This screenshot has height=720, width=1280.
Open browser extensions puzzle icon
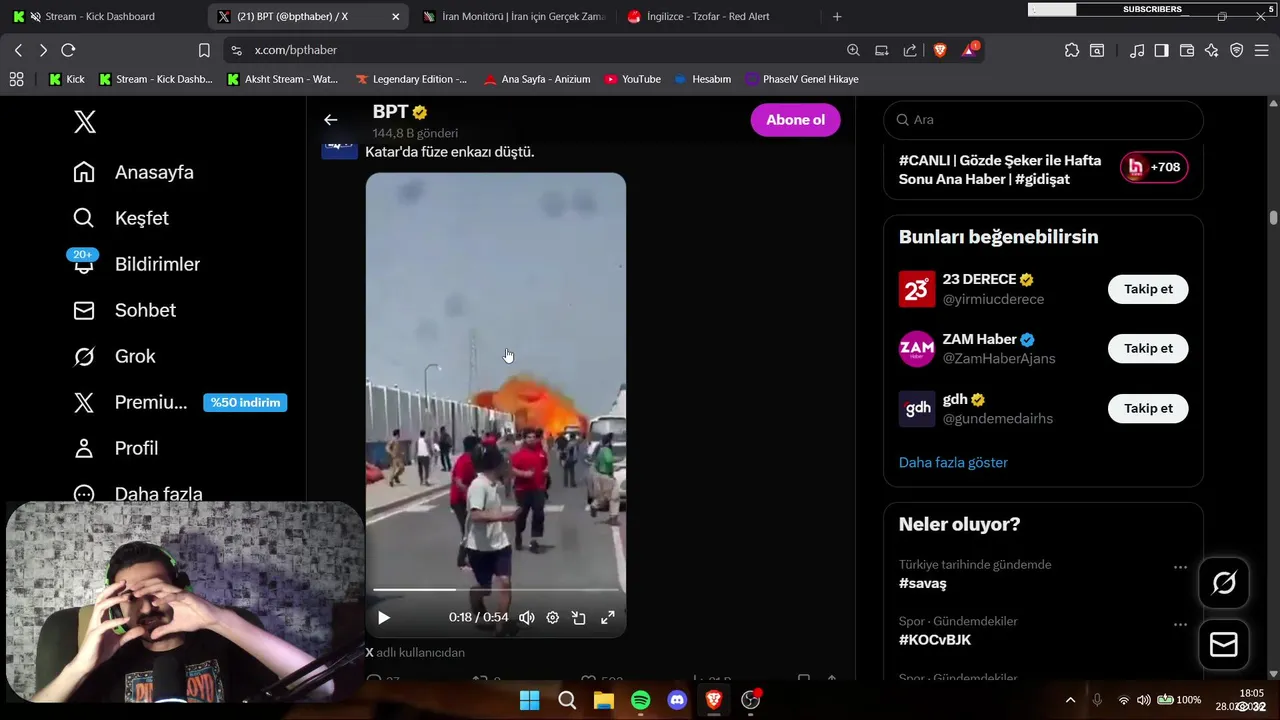tap(1072, 50)
